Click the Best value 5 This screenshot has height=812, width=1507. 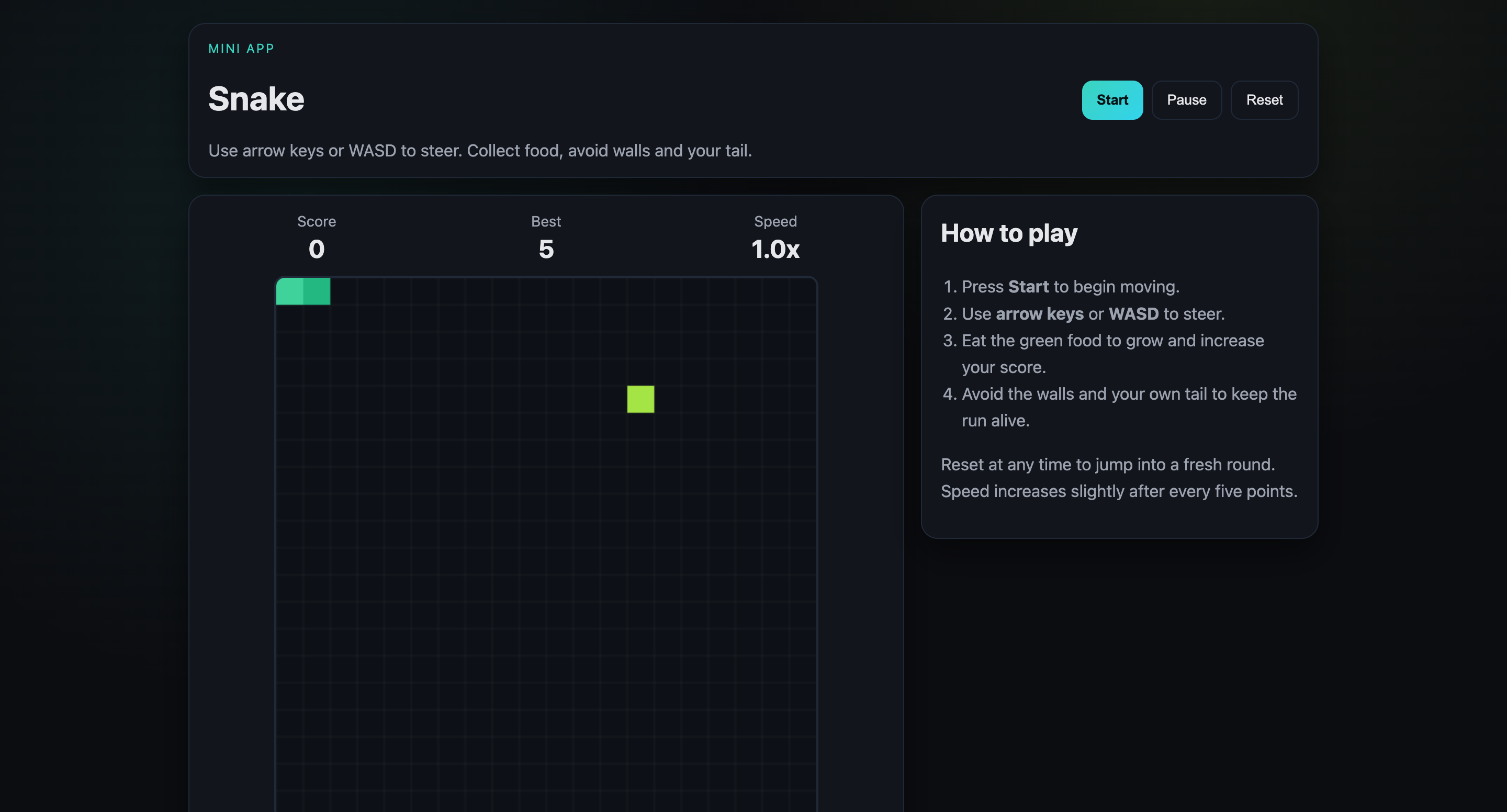(x=546, y=249)
